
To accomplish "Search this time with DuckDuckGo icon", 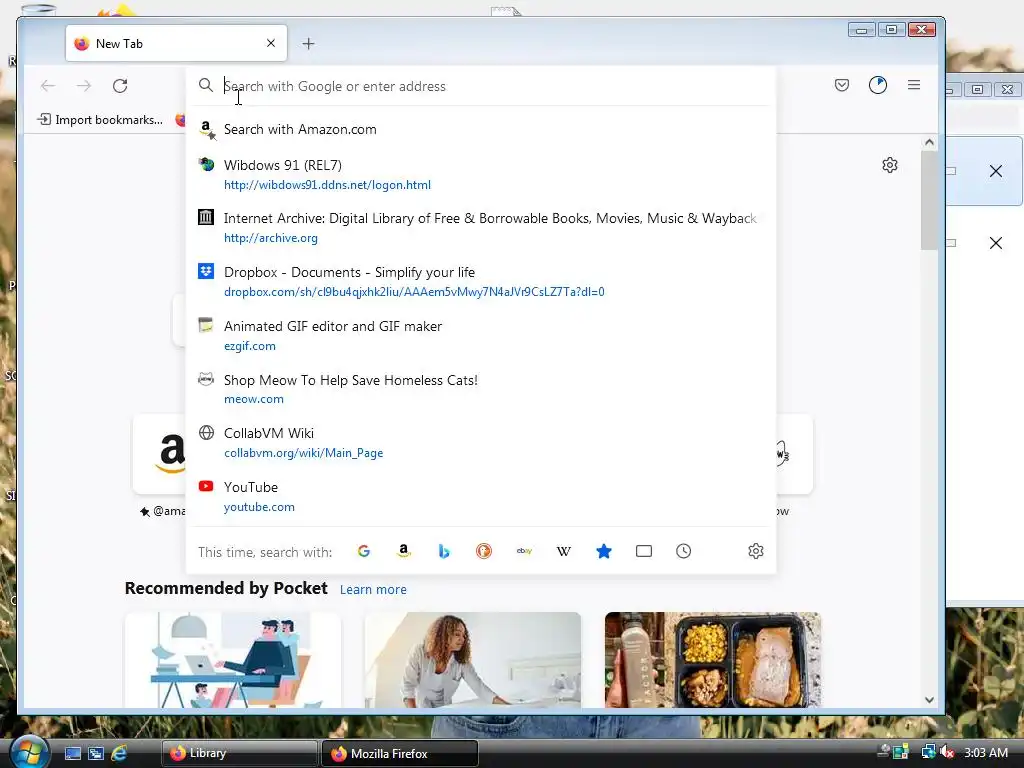I will point(484,551).
